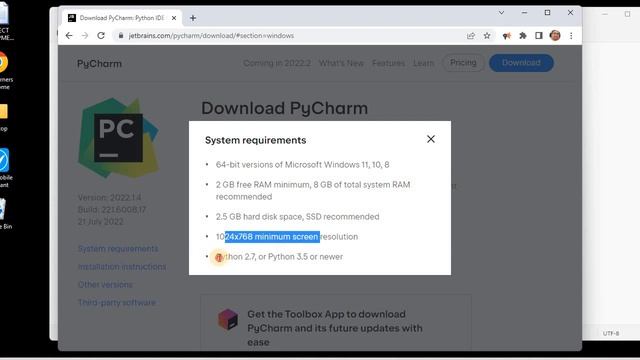Bookmark this page with star icon

click(487, 36)
